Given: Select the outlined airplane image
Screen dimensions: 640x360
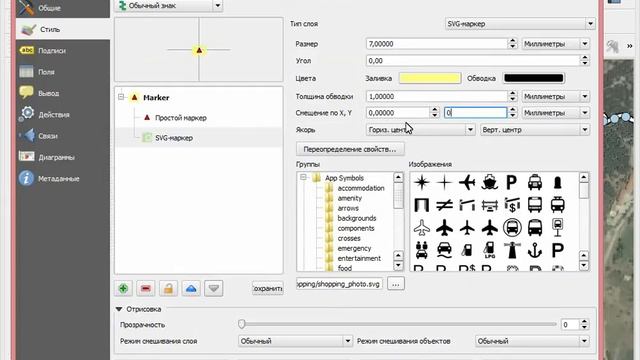Looking at the screenshot, I should pyautogui.click(x=422, y=227).
